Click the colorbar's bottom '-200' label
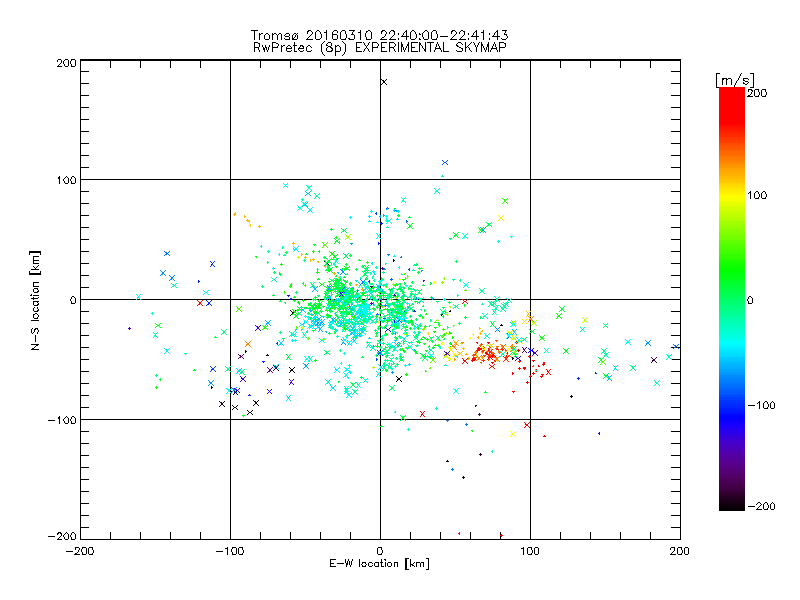 click(x=761, y=506)
